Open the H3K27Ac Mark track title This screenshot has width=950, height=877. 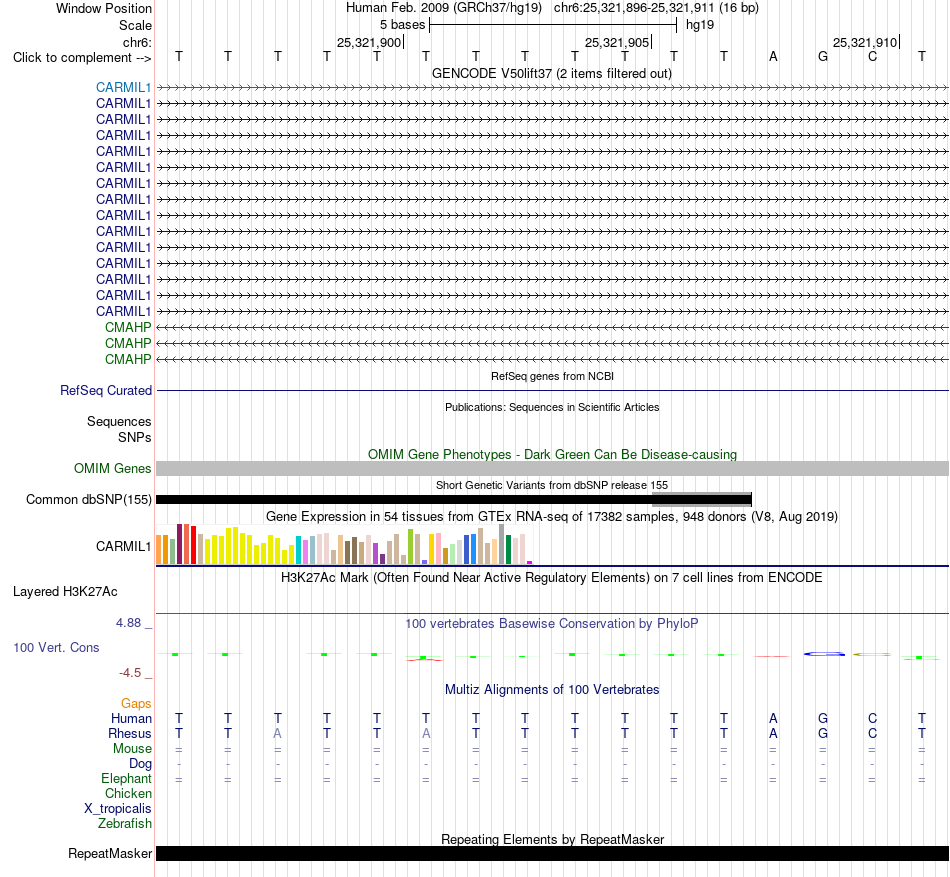[552, 577]
